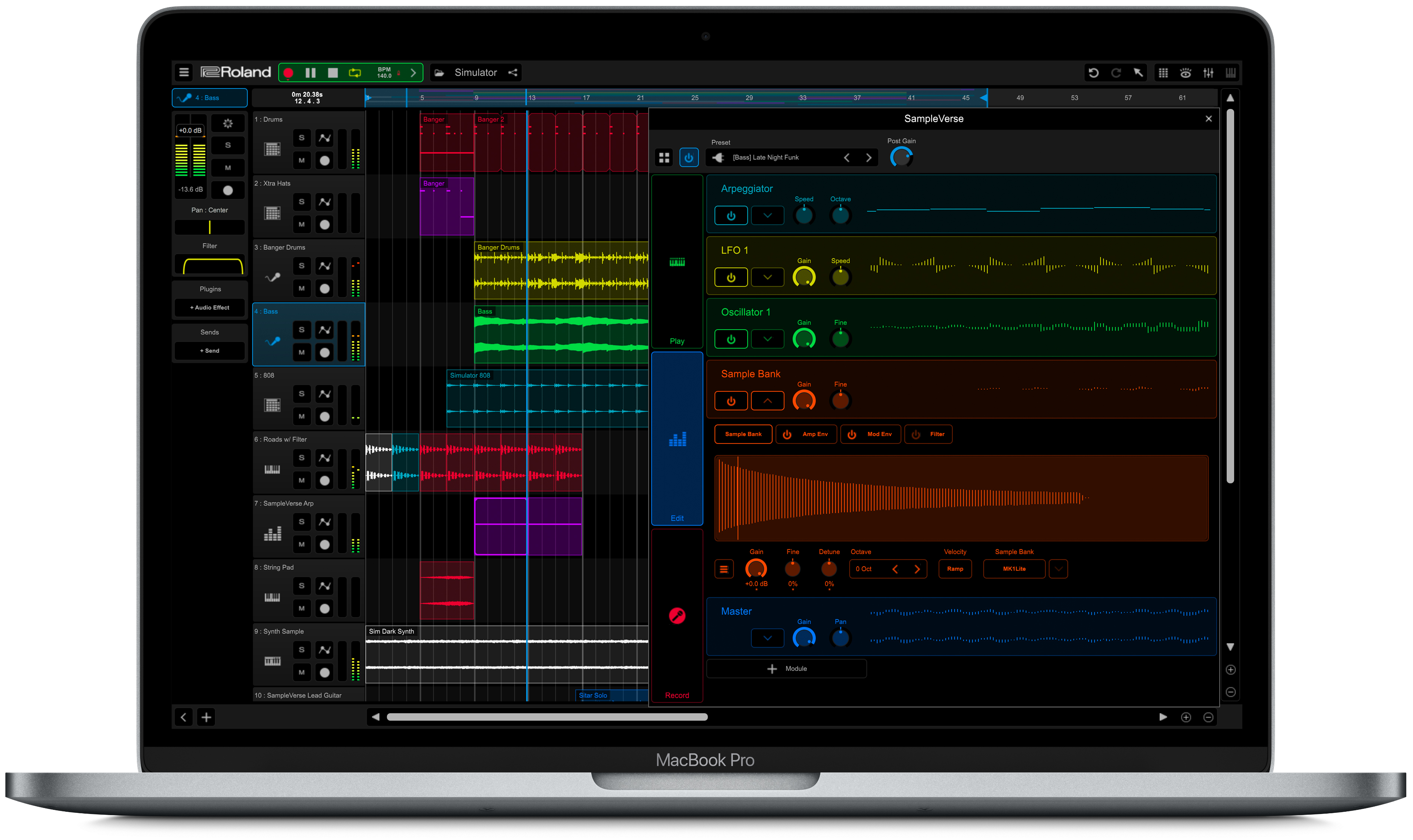Toggle the Arpeggiator power button
Screen dimensions: 1413x840
731,215
